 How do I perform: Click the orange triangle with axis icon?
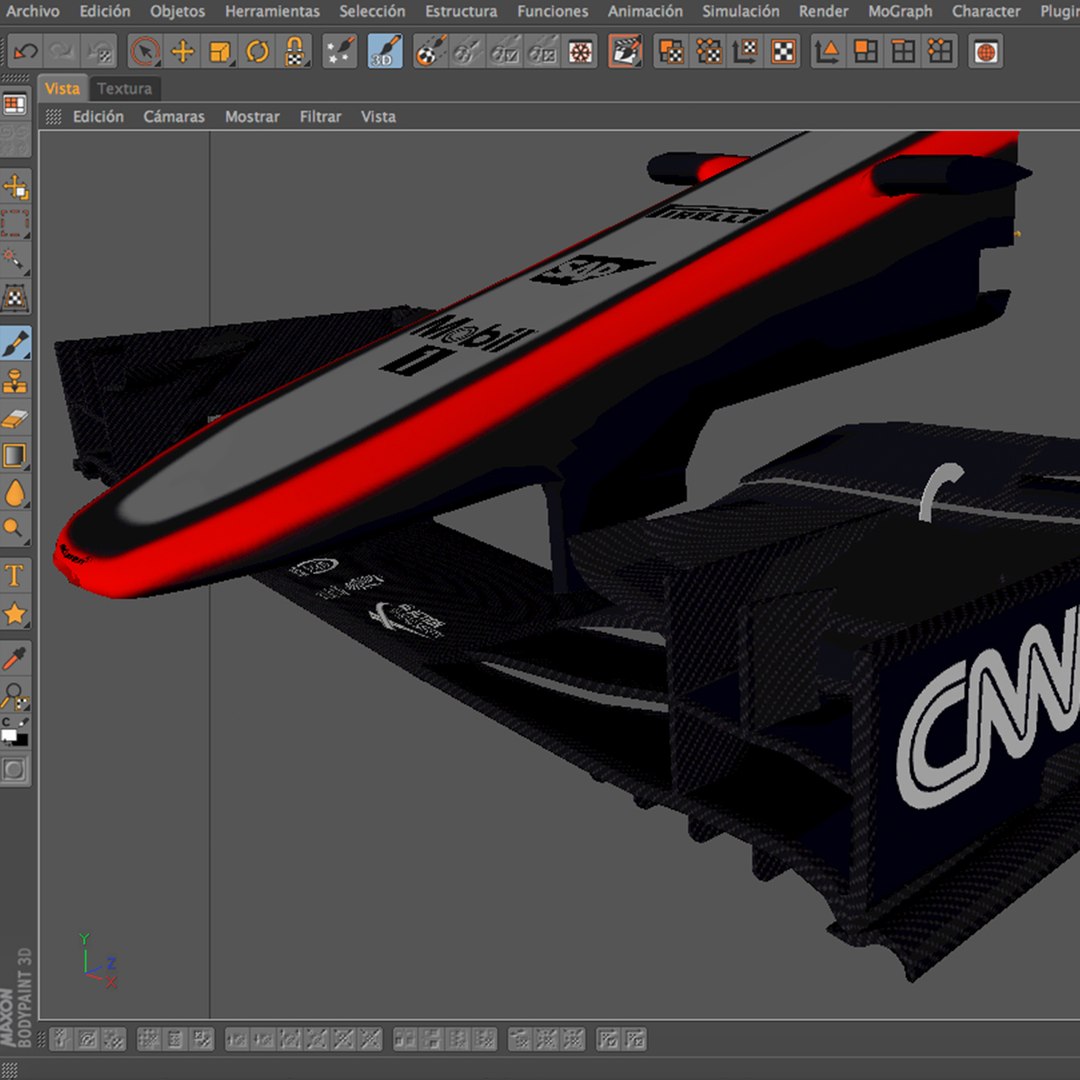[x=828, y=52]
